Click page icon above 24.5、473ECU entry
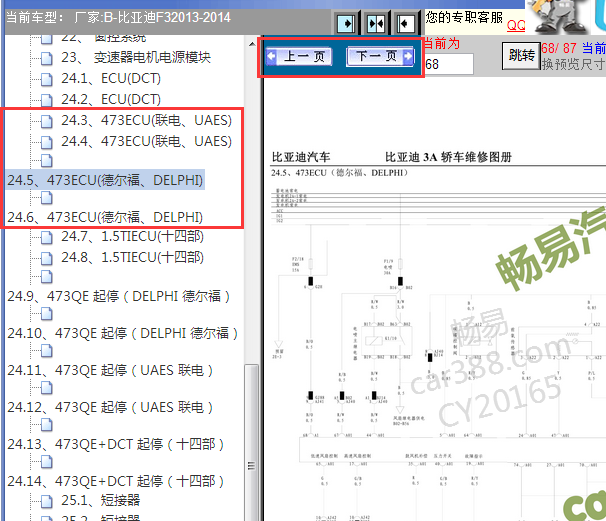The image size is (606, 521). [47, 161]
